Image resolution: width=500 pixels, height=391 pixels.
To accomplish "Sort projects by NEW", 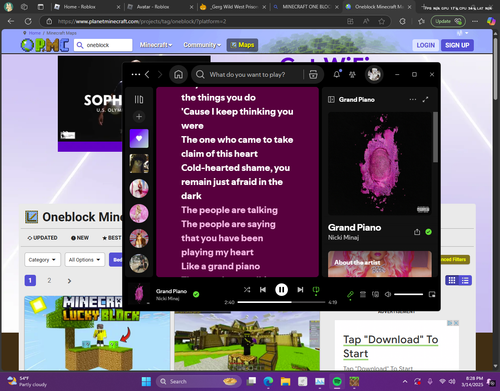I will tap(80, 238).
